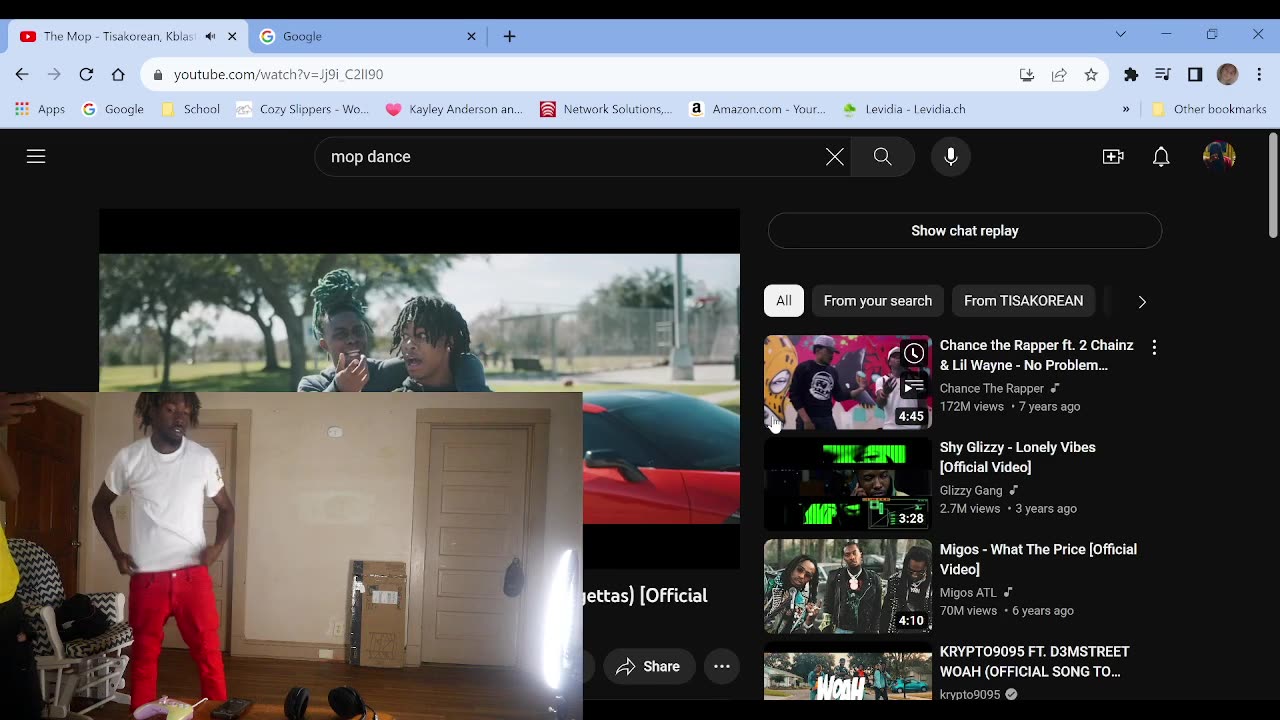This screenshot has height=720, width=1280.
Task: Open the Apps bookmark shortcut
Action: point(40,109)
